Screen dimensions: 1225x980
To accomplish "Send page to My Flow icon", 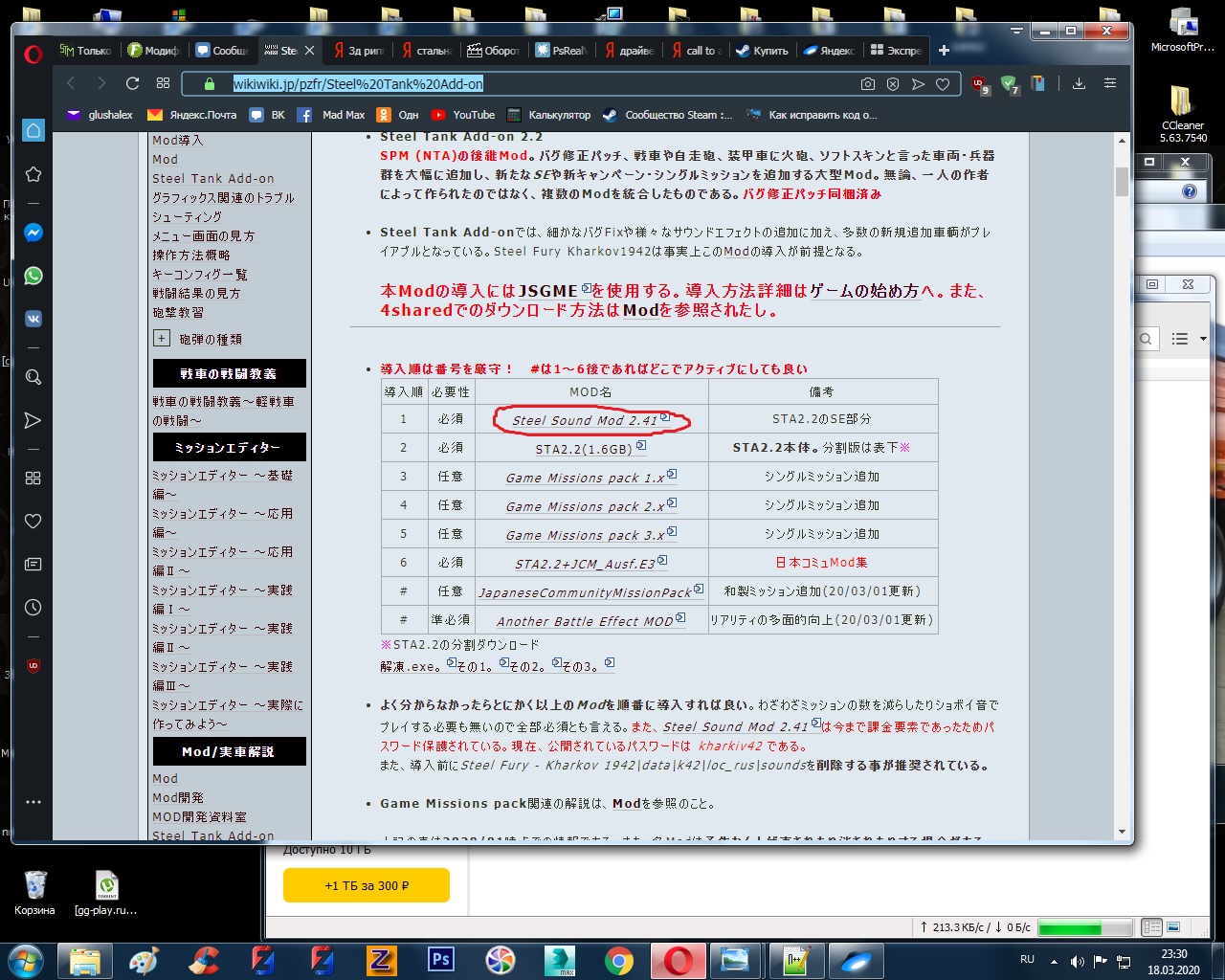I will [x=918, y=84].
